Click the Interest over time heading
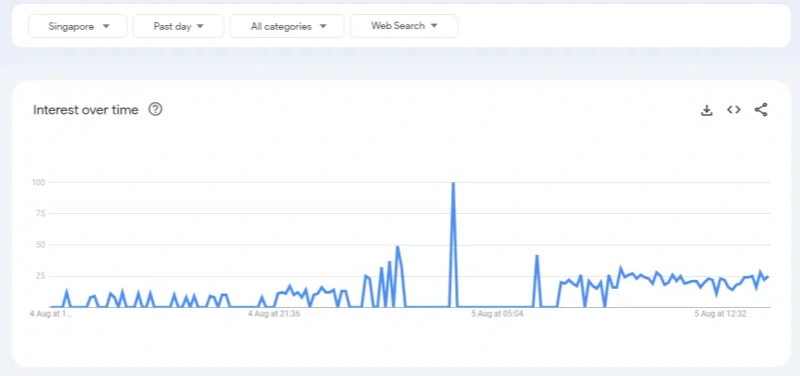800x376 pixels. (x=86, y=110)
